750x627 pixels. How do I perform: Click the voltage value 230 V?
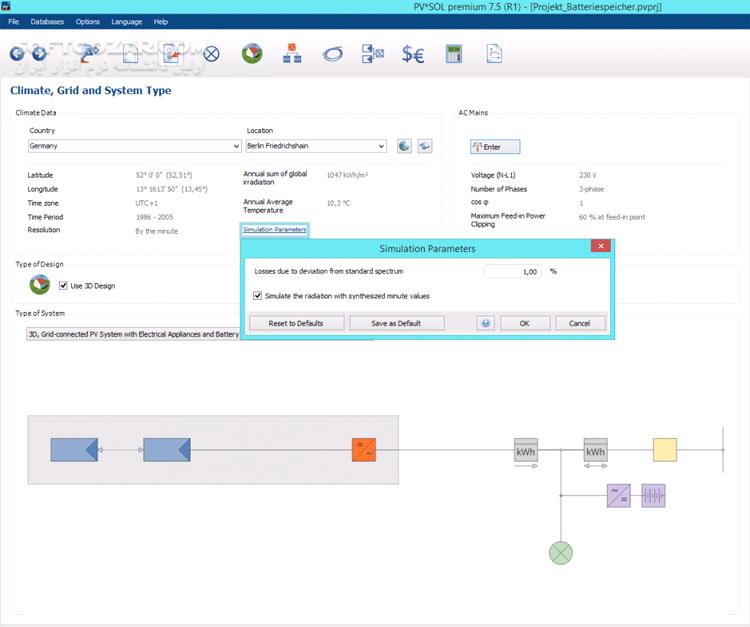click(x=587, y=175)
